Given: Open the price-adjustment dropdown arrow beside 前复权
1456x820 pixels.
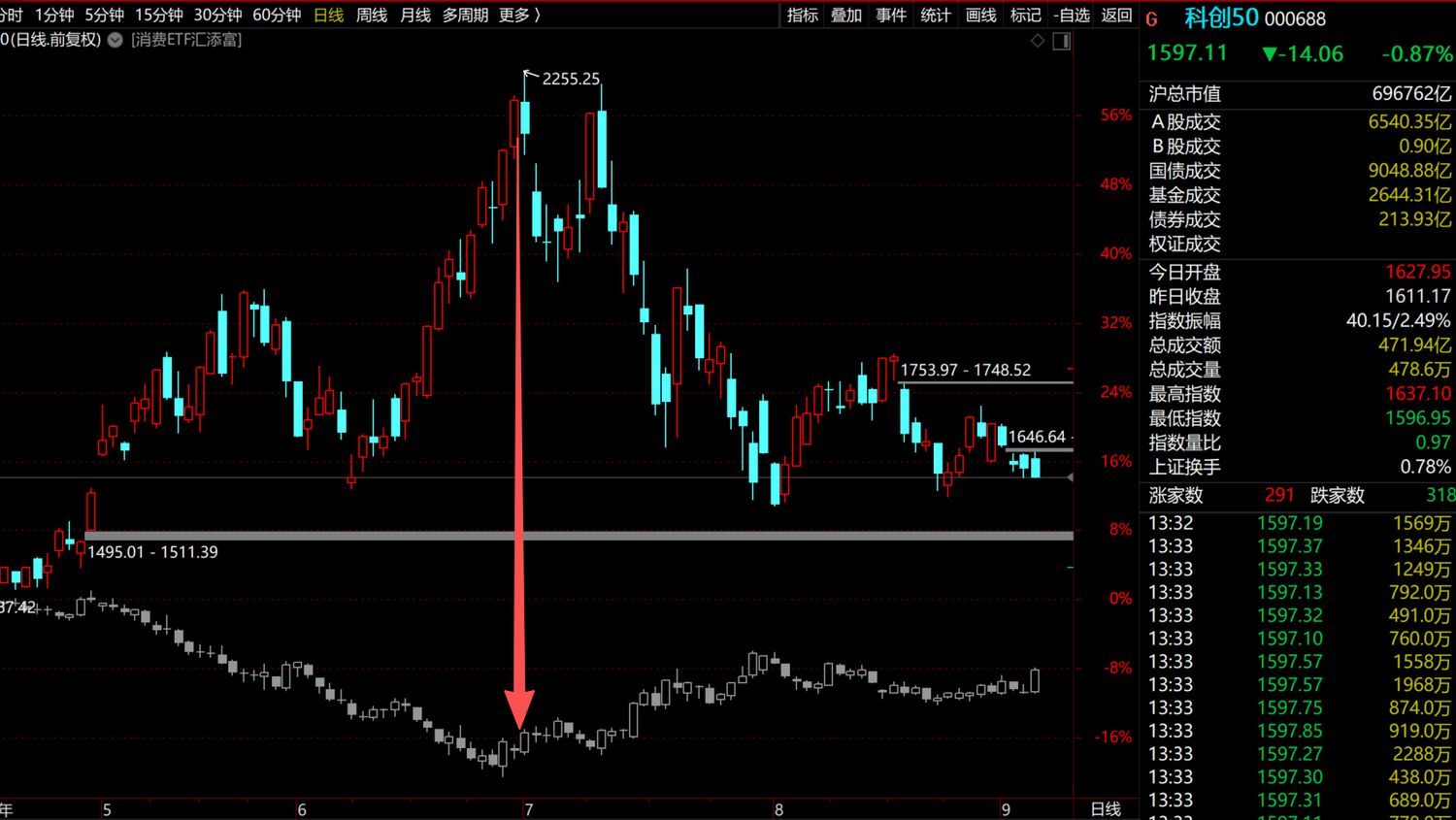Looking at the screenshot, I should click(x=116, y=40).
